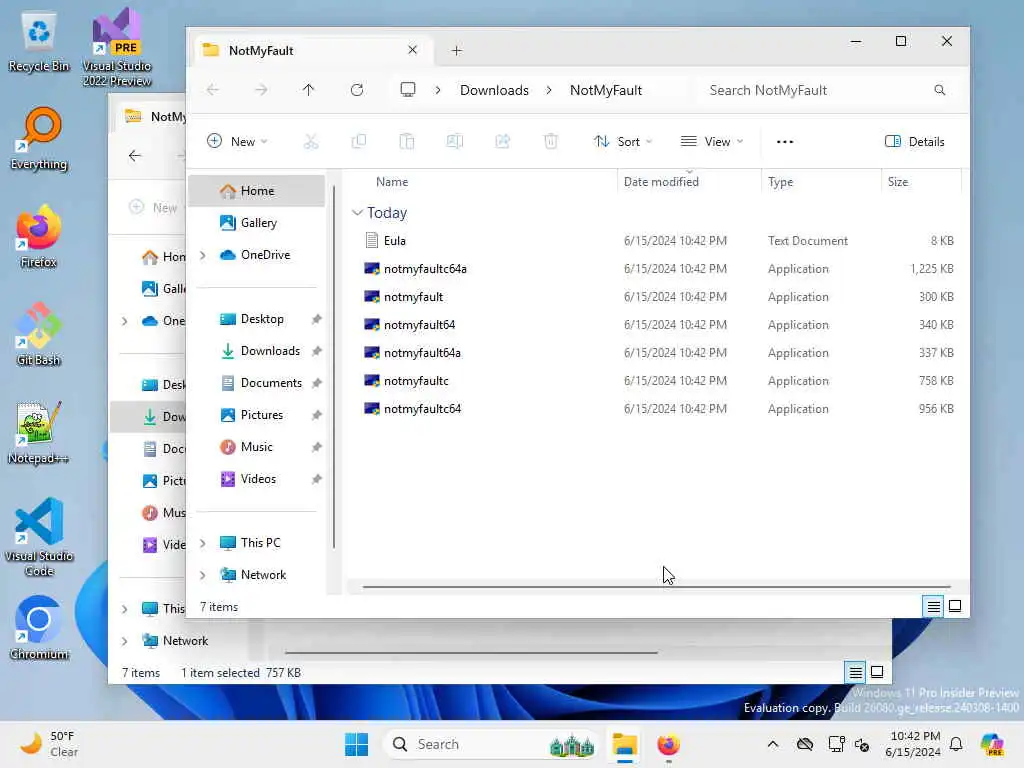This screenshot has width=1024, height=768.
Task: Open Recycle Bin on desktop
Action: [x=39, y=42]
